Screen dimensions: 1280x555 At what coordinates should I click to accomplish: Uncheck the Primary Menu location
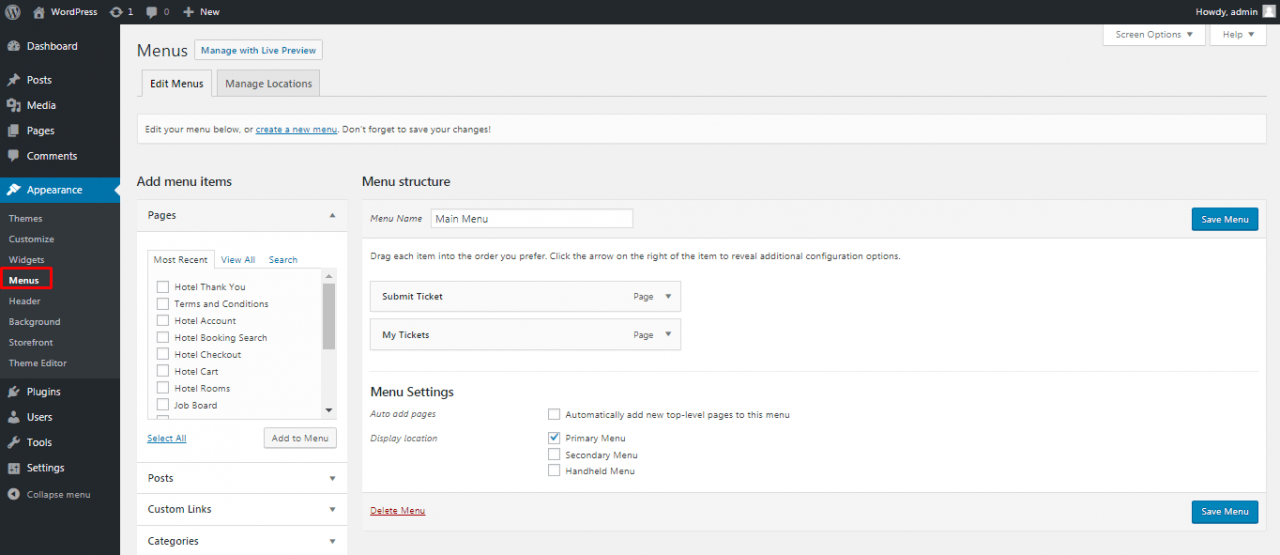pos(554,438)
